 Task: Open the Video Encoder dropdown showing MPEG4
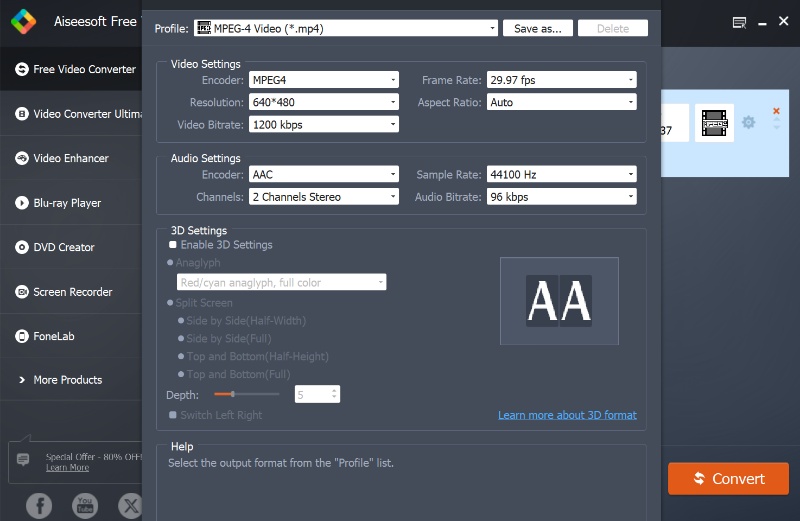pos(323,80)
